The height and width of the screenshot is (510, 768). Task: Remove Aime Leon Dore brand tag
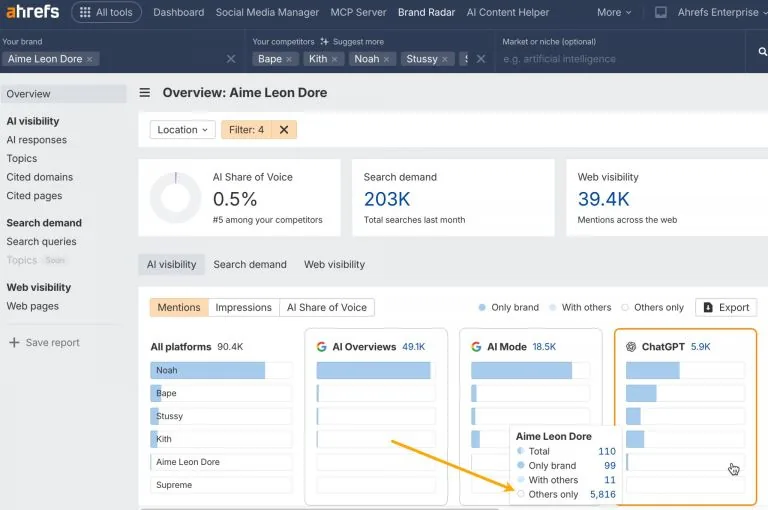pyautogui.click(x=90, y=59)
